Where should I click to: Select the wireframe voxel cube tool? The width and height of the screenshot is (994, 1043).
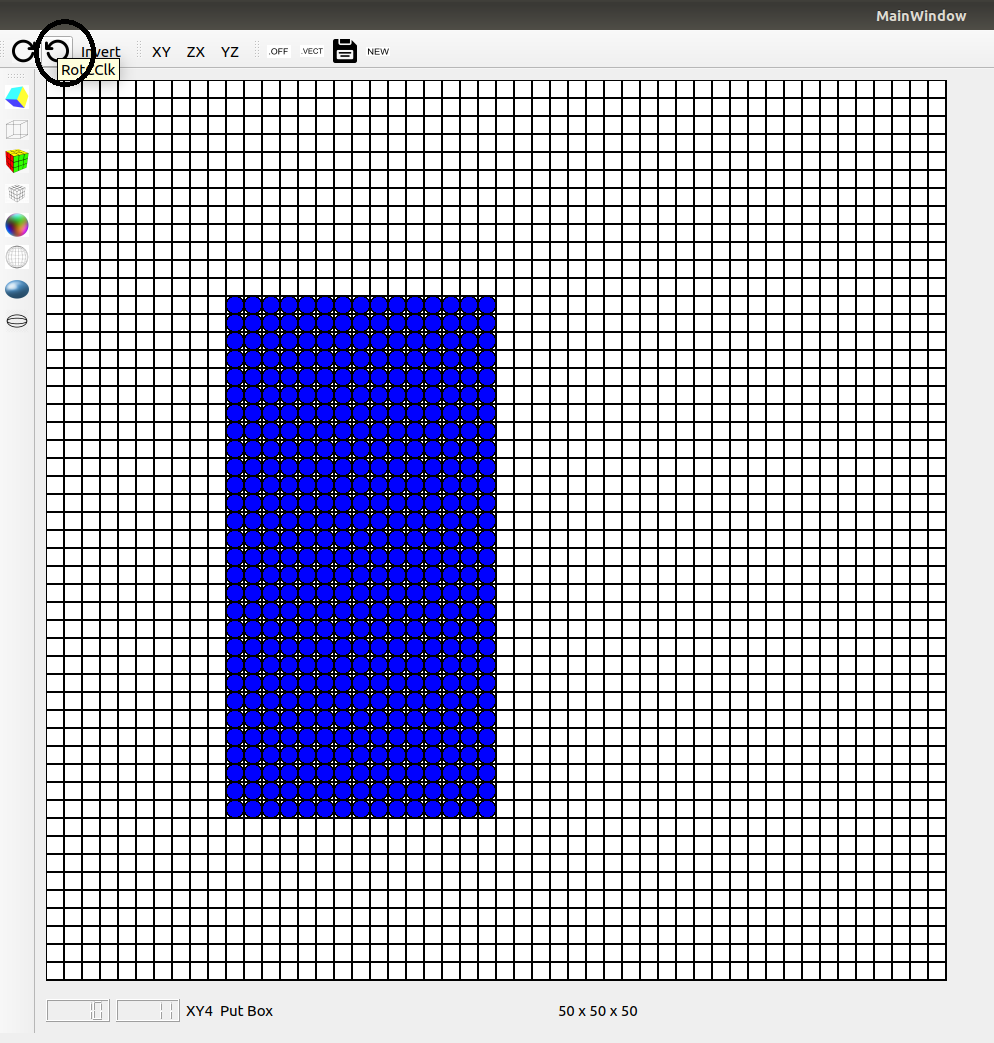[16, 193]
